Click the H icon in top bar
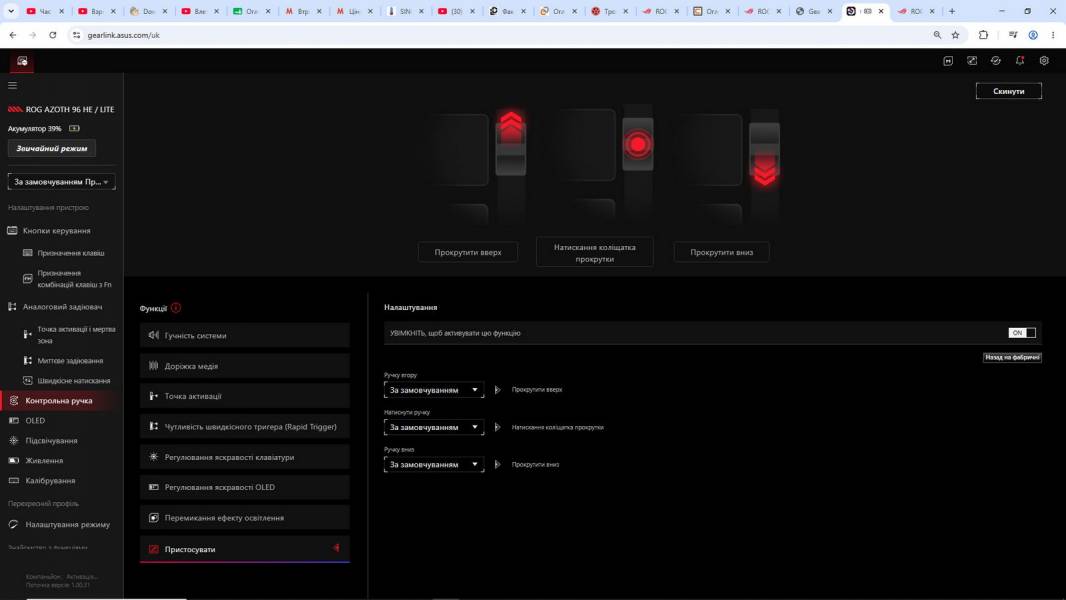The image size is (1066, 600). pos(948,60)
